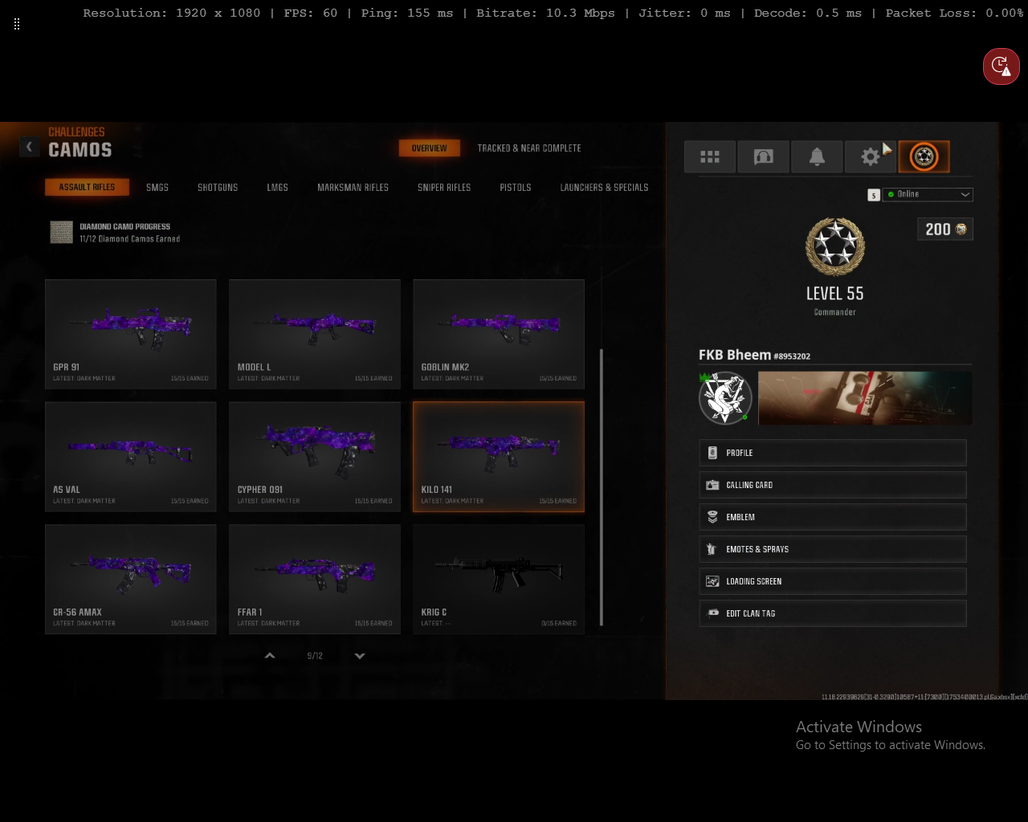
Task: Open the Emblem button
Action: pyautogui.click(x=833, y=517)
